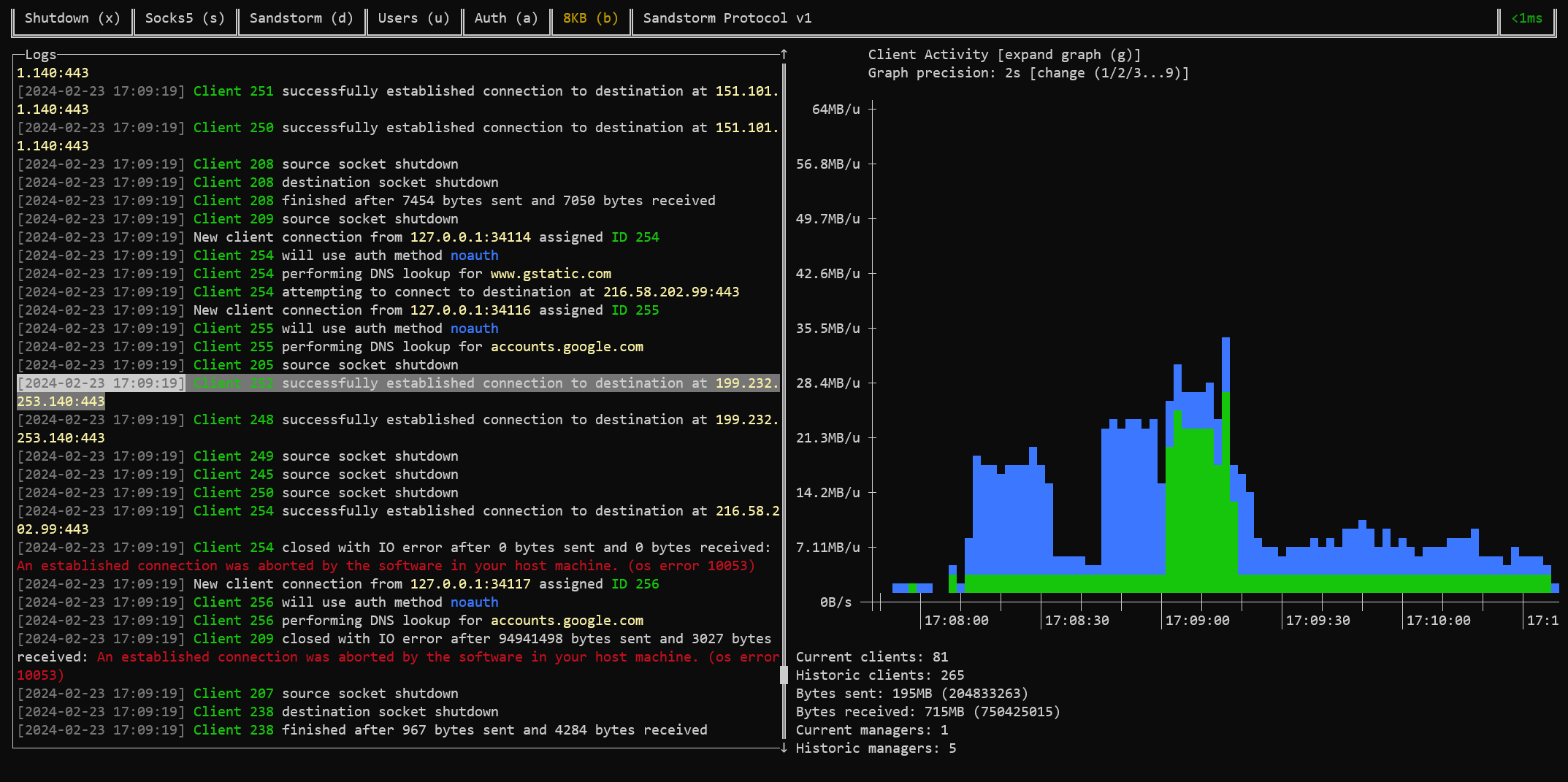Image resolution: width=1568 pixels, height=782 pixels.
Task: Click the 17:08:00 timeline marker
Action: point(957,621)
